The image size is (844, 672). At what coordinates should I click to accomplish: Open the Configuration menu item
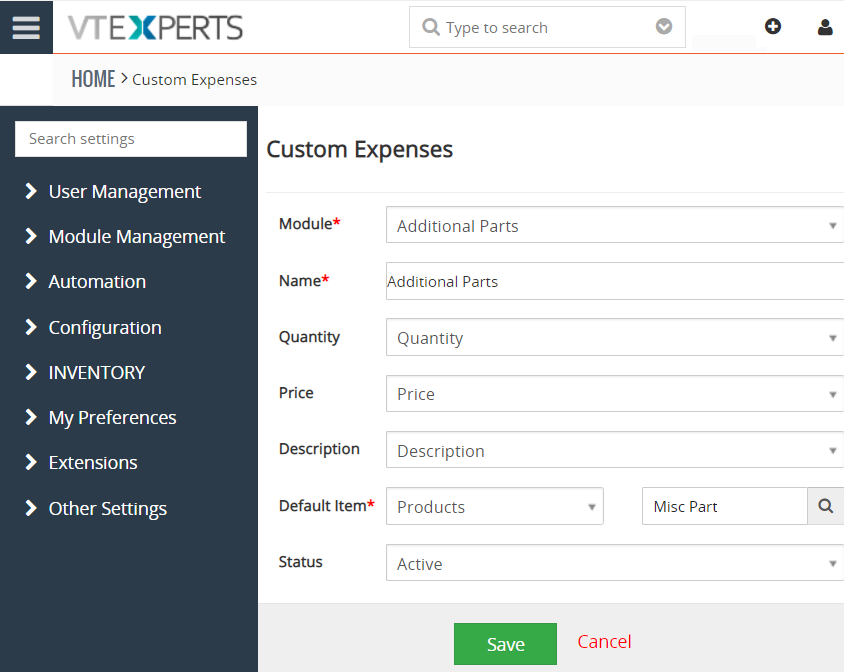[105, 327]
